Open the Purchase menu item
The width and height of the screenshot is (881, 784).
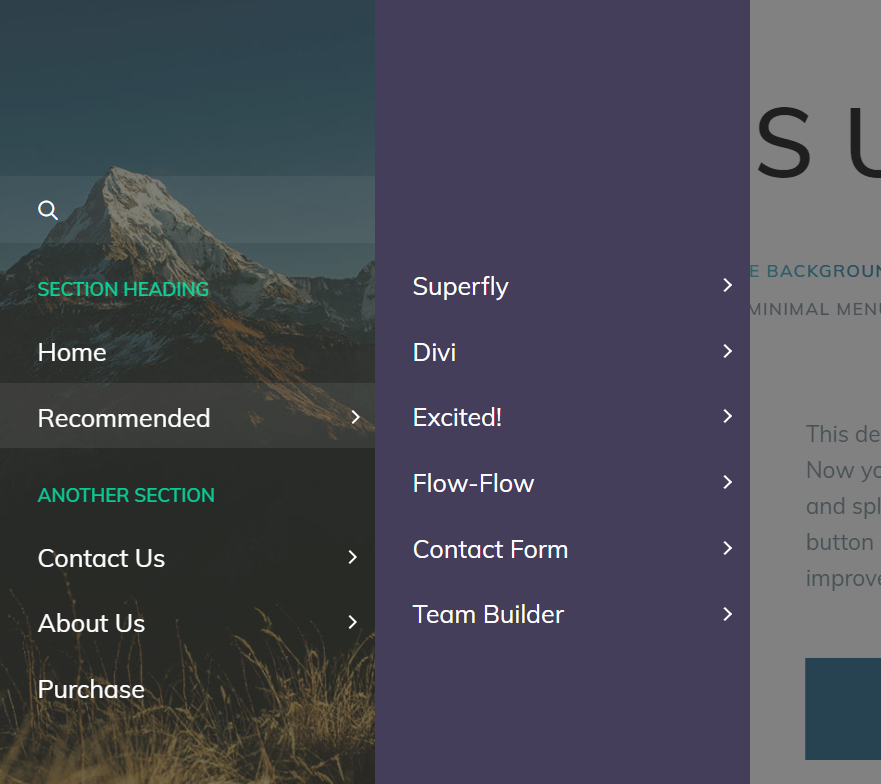[91, 690]
